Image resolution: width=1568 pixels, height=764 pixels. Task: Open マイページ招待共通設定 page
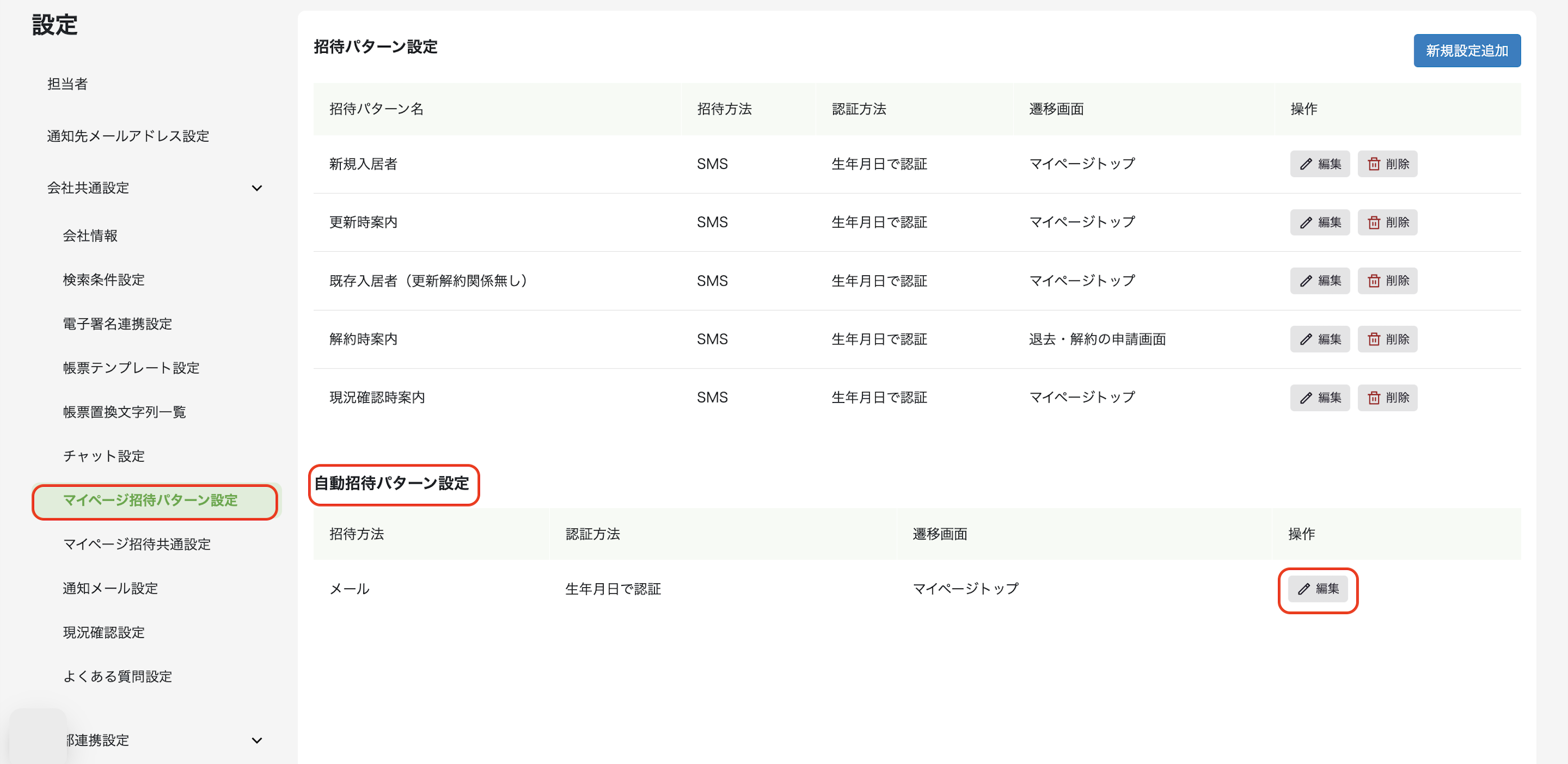click(137, 544)
